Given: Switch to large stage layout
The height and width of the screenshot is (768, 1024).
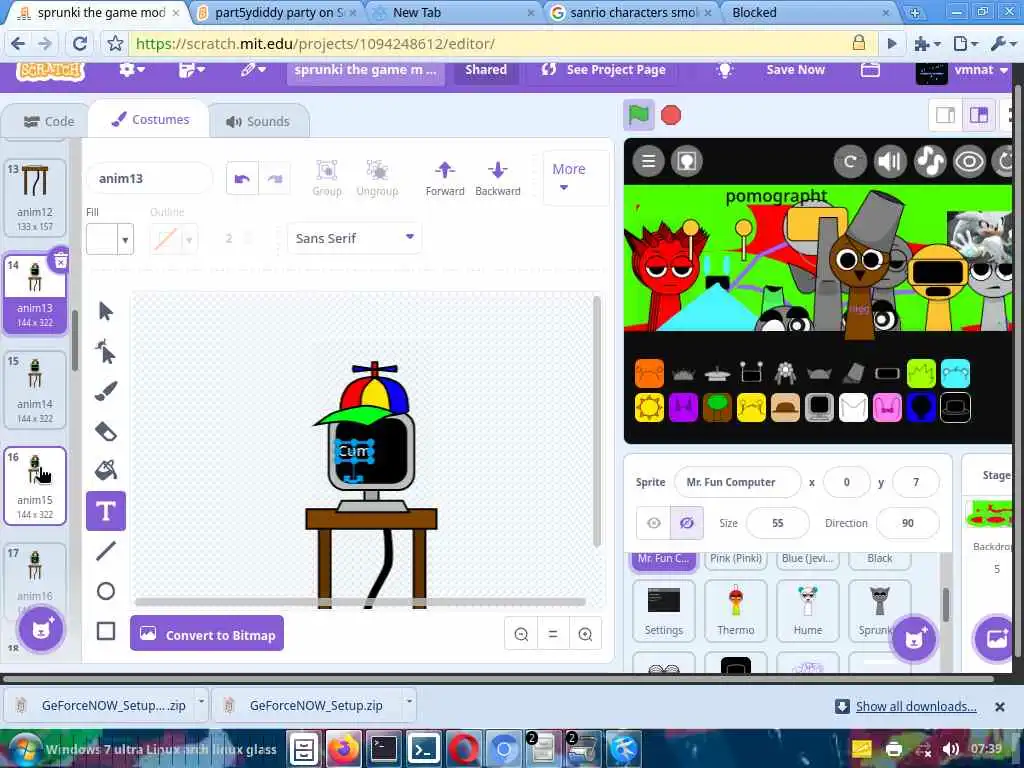Looking at the screenshot, I should 978,116.
